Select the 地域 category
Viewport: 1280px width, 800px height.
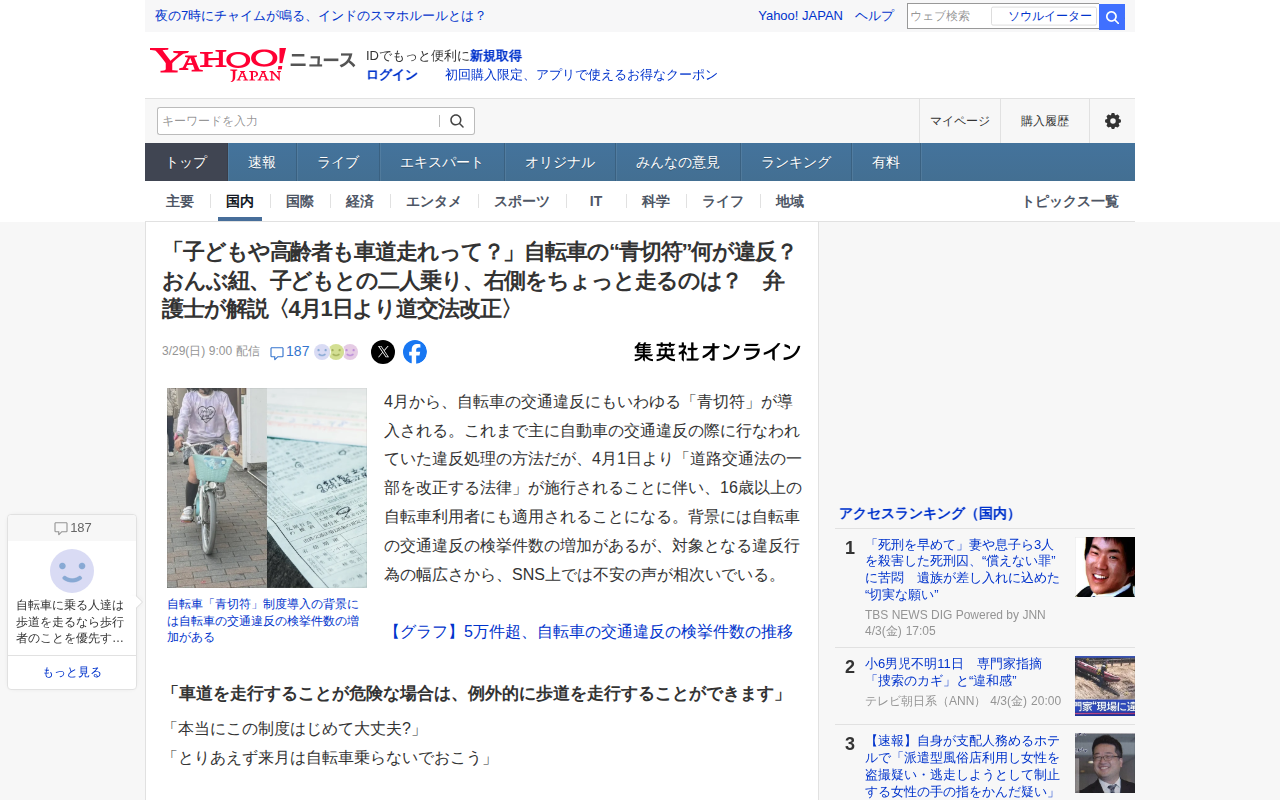pyautogui.click(x=790, y=201)
